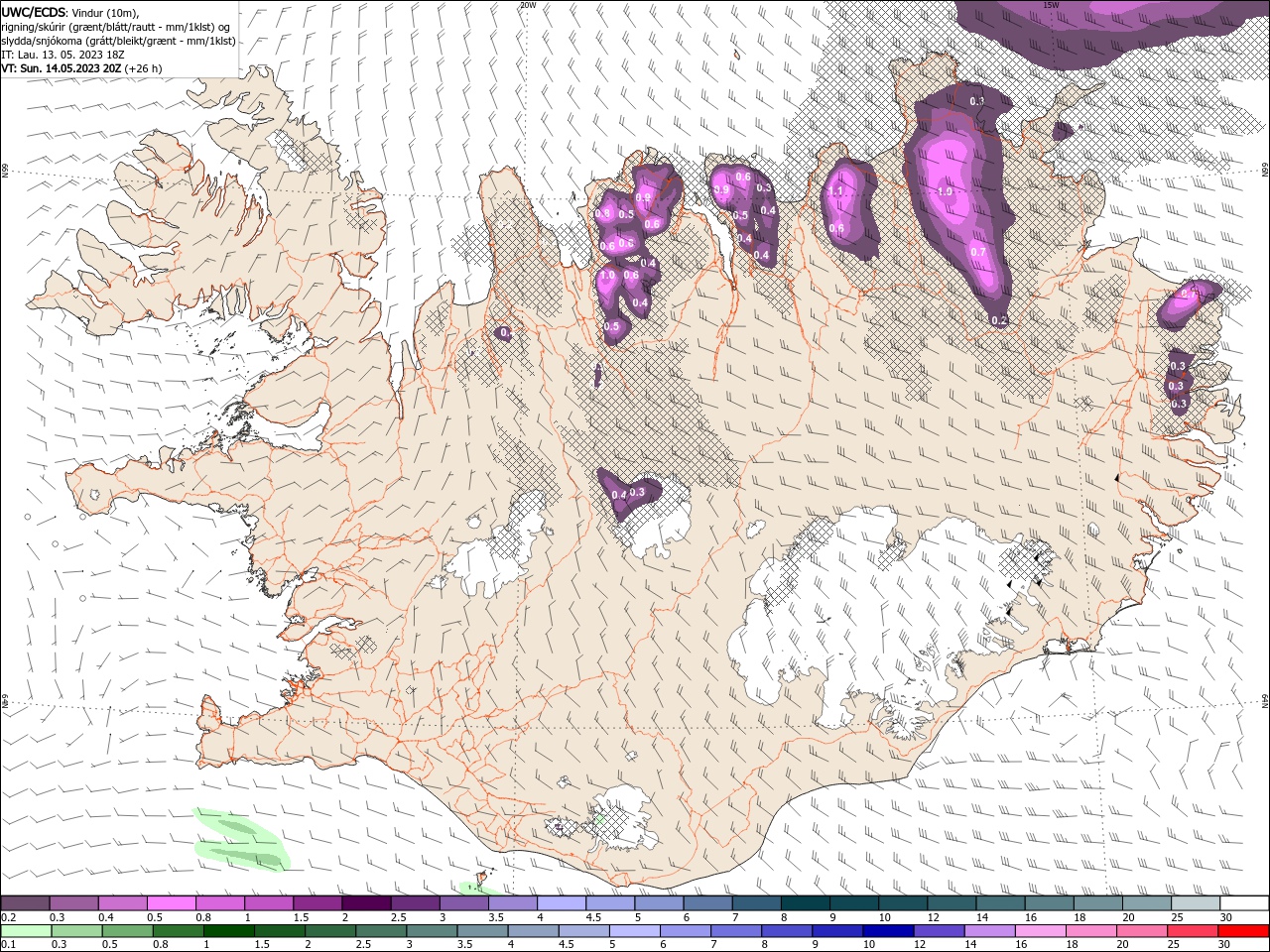Select the red lower legend swatch after 30
The width and height of the screenshot is (1270, 952).
point(1241,931)
